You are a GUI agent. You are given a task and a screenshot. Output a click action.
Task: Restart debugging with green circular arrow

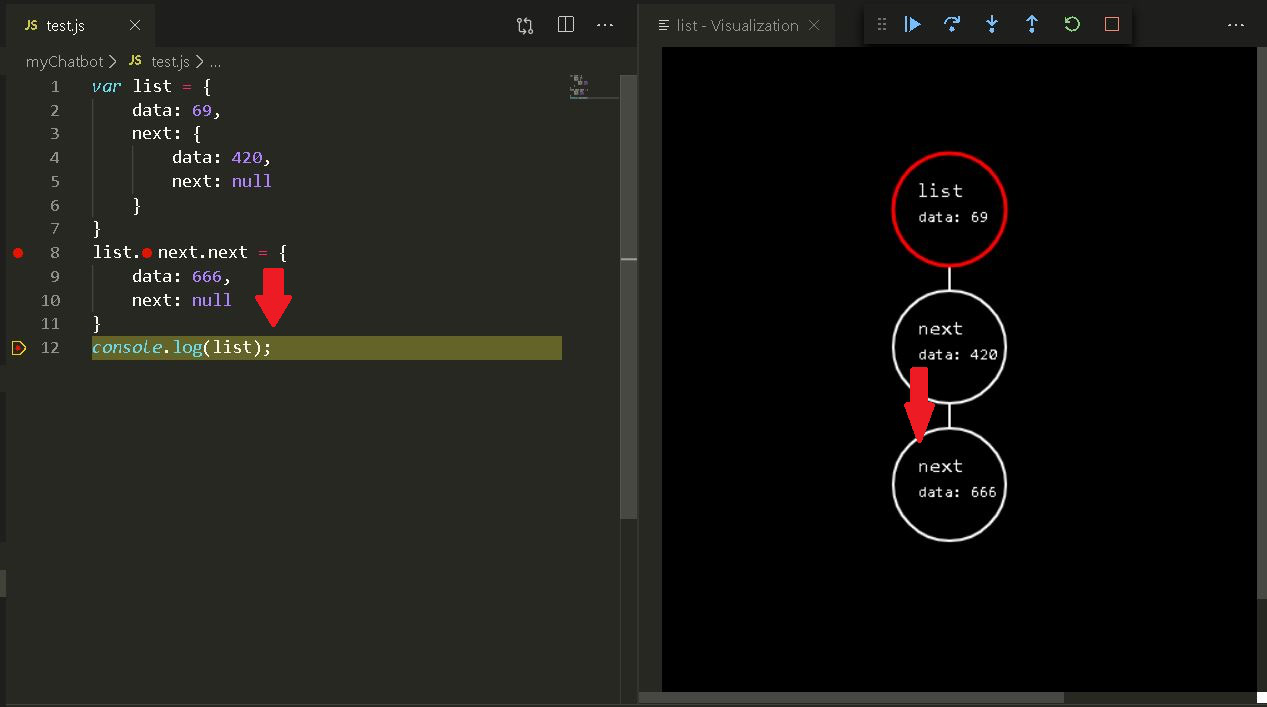(x=1072, y=24)
